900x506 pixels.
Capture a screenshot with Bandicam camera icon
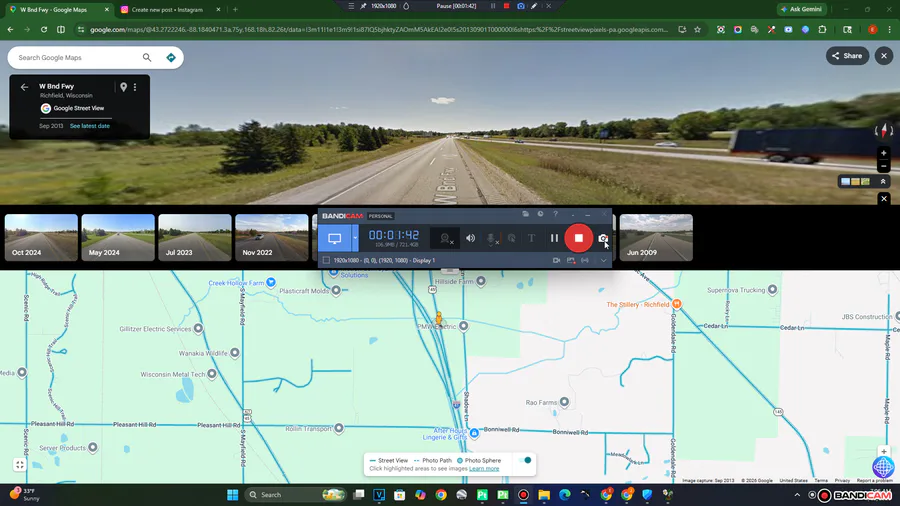(603, 238)
